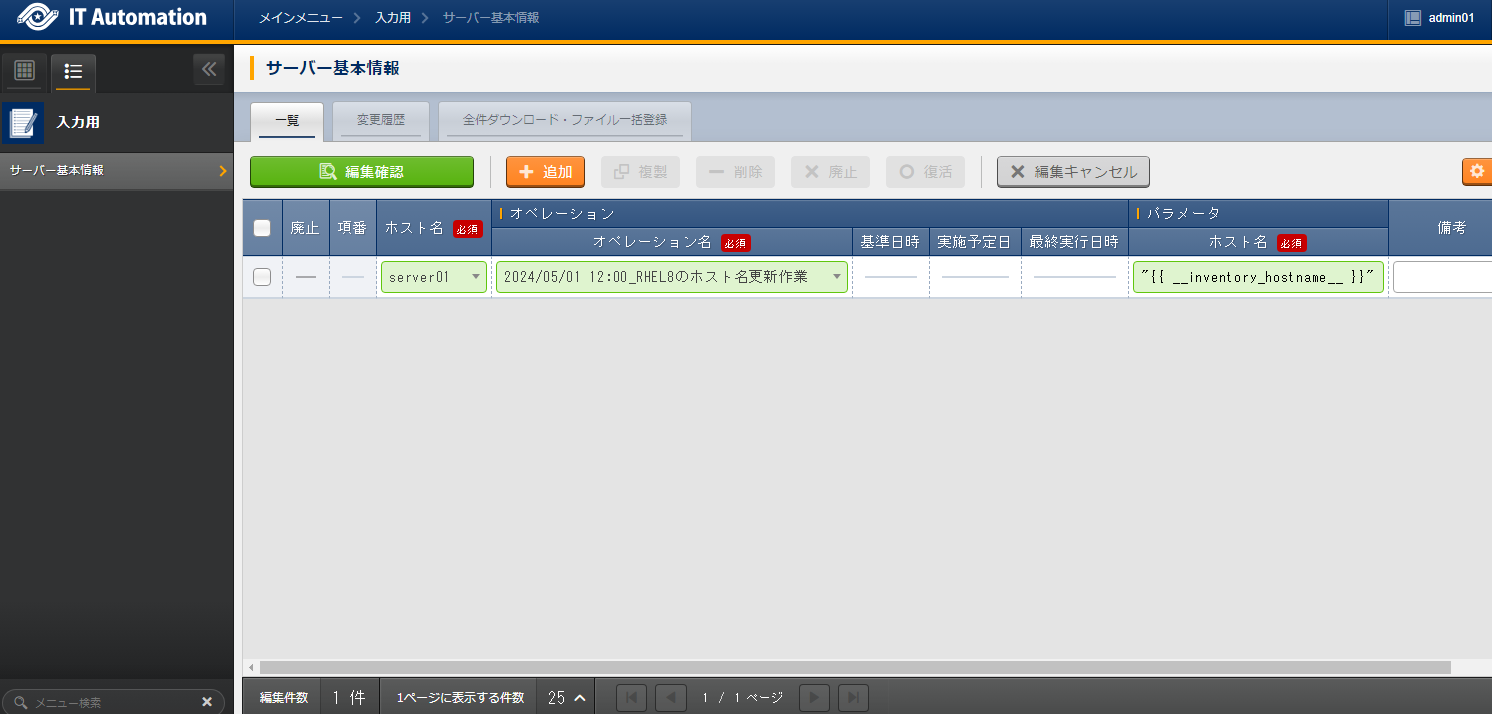Check the checkbox on the server01 row
1492x714 pixels.
click(261, 277)
